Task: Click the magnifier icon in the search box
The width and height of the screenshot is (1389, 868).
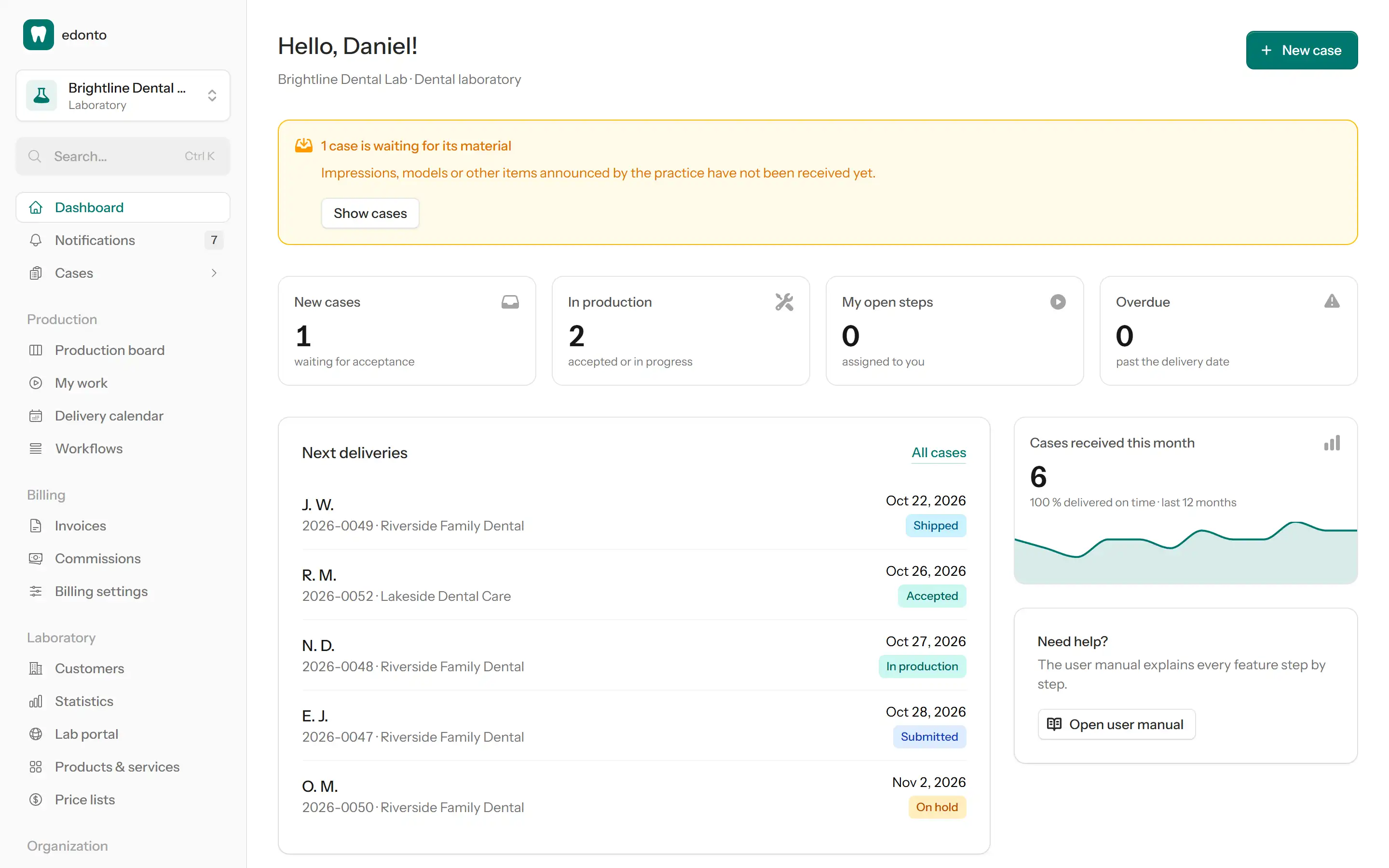Action: 35,156
